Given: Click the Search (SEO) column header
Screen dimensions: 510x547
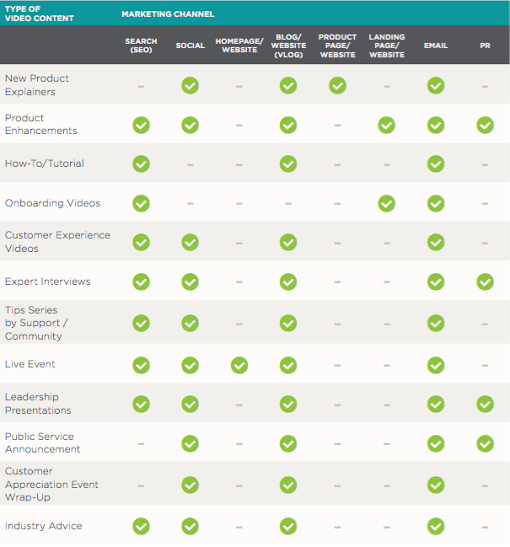Looking at the screenshot, I should coord(141,45).
